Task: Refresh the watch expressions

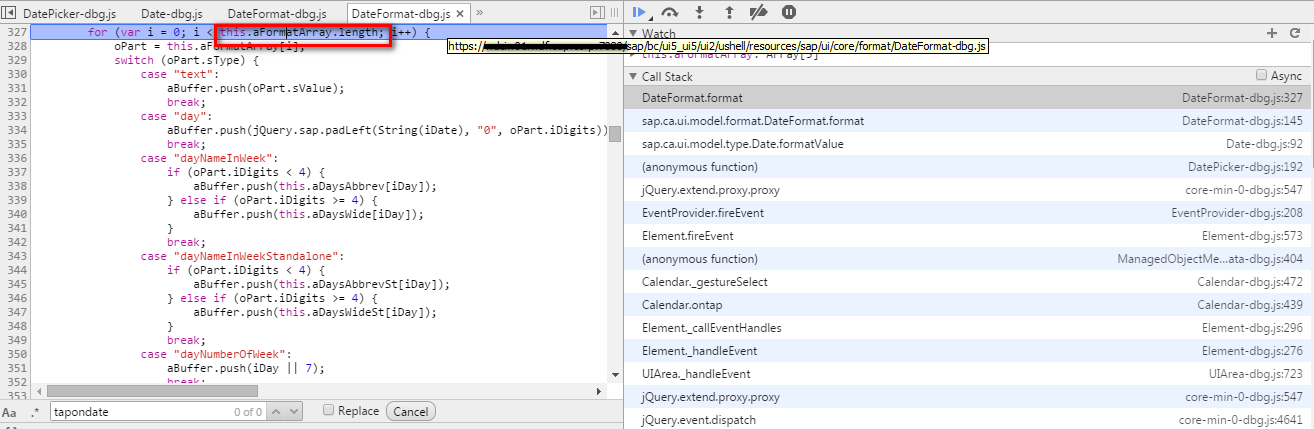Action: coord(1293,33)
